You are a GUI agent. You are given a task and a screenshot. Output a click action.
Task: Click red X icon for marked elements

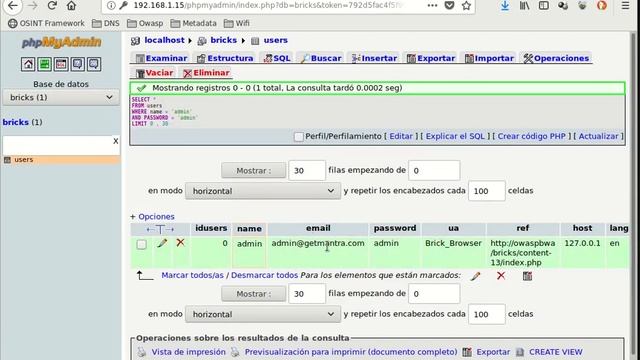pos(501,276)
